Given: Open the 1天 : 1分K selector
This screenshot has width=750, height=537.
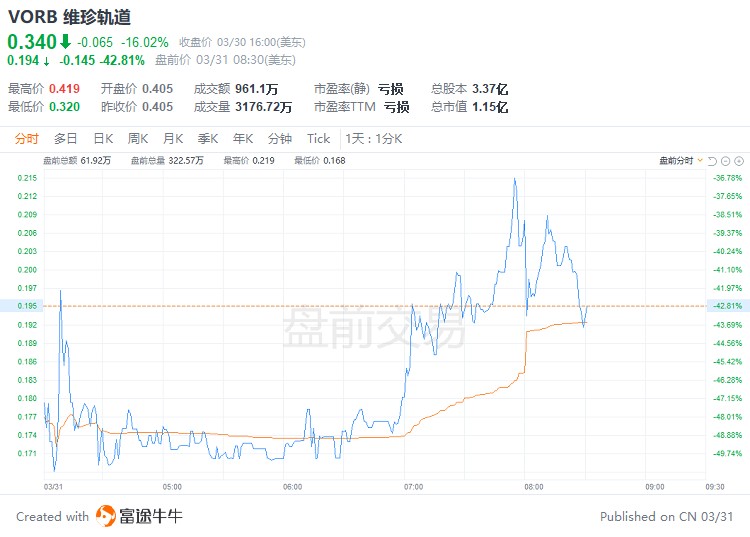Looking at the screenshot, I should coord(373,139).
